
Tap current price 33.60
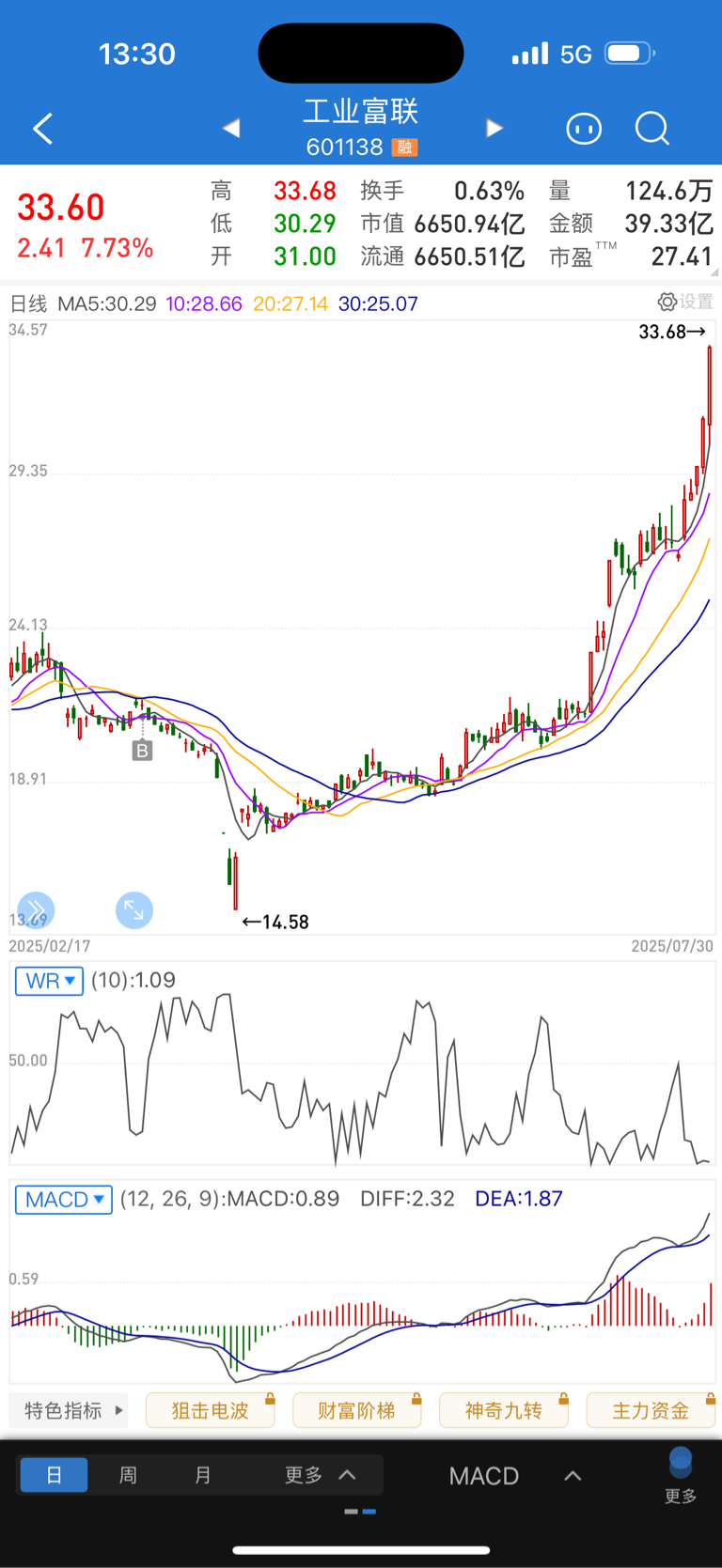tap(61, 208)
